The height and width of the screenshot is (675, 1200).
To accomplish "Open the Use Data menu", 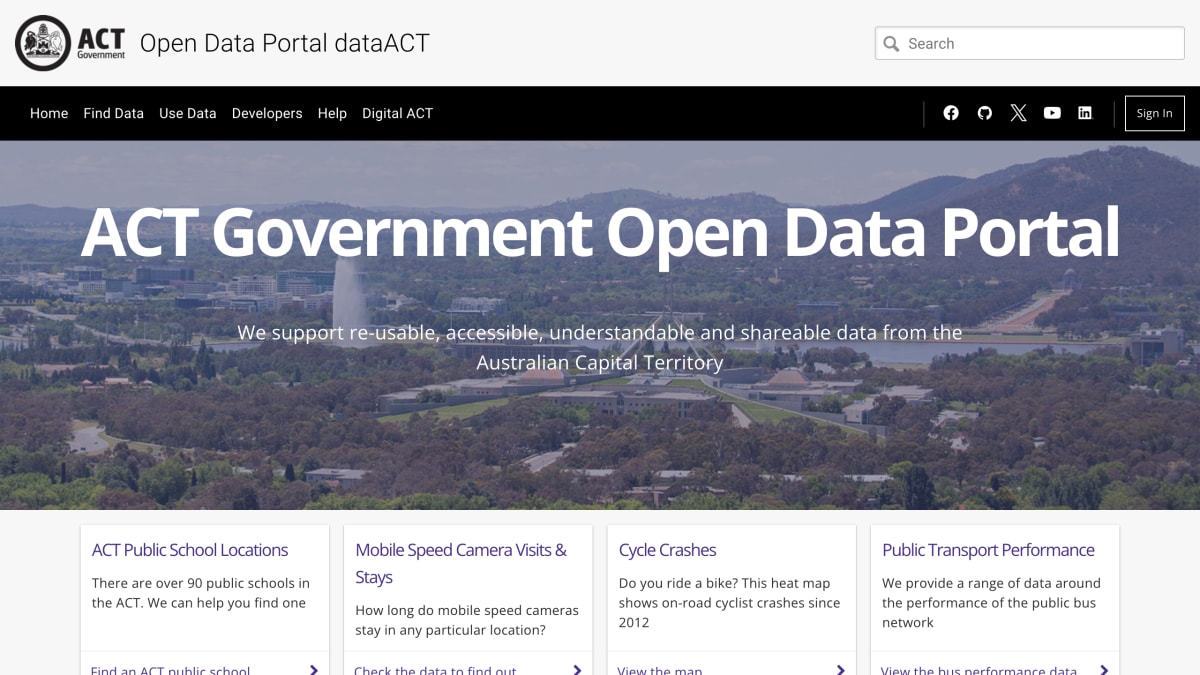I will (187, 113).
